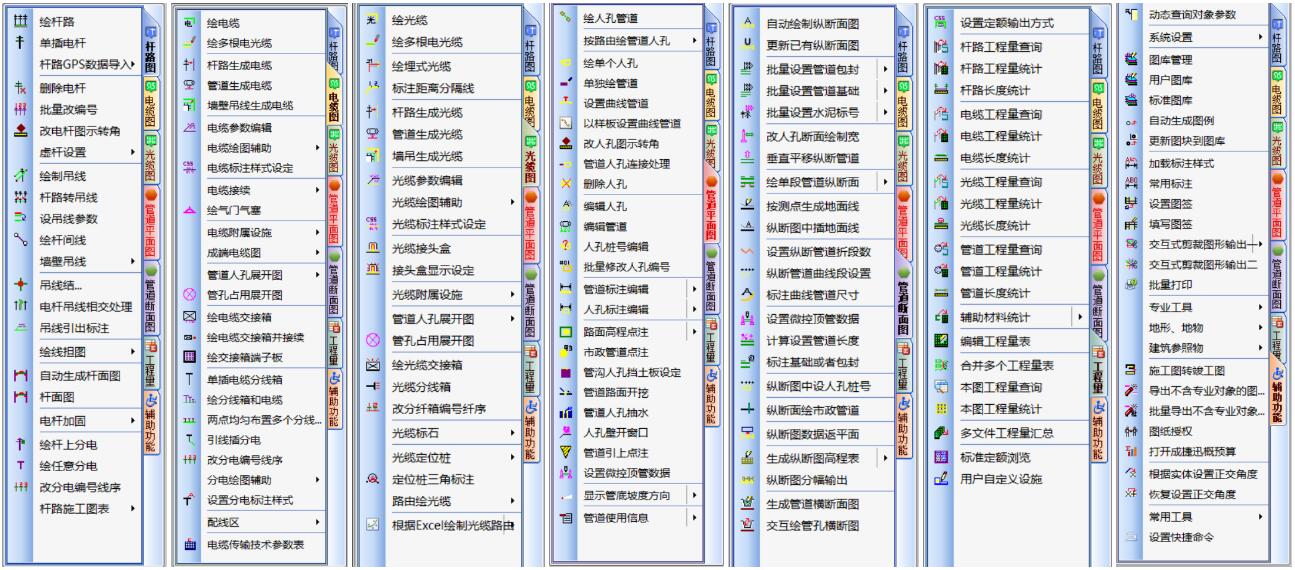Screen dimensions: 1295x570
Task: Select 绘埋式光缆 menu item
Action: [x=421, y=66]
